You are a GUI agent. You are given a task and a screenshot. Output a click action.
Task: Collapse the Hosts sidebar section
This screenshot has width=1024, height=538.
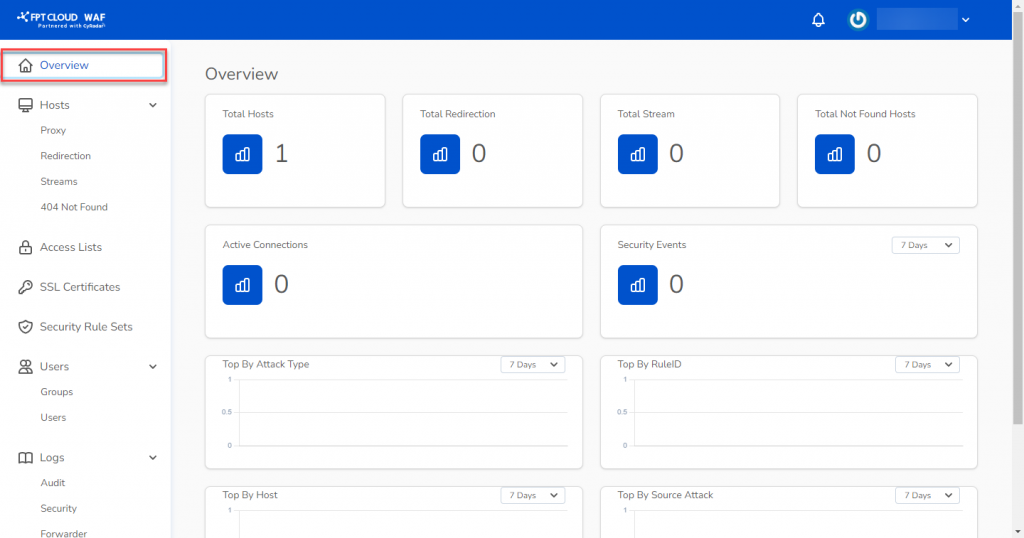point(153,105)
